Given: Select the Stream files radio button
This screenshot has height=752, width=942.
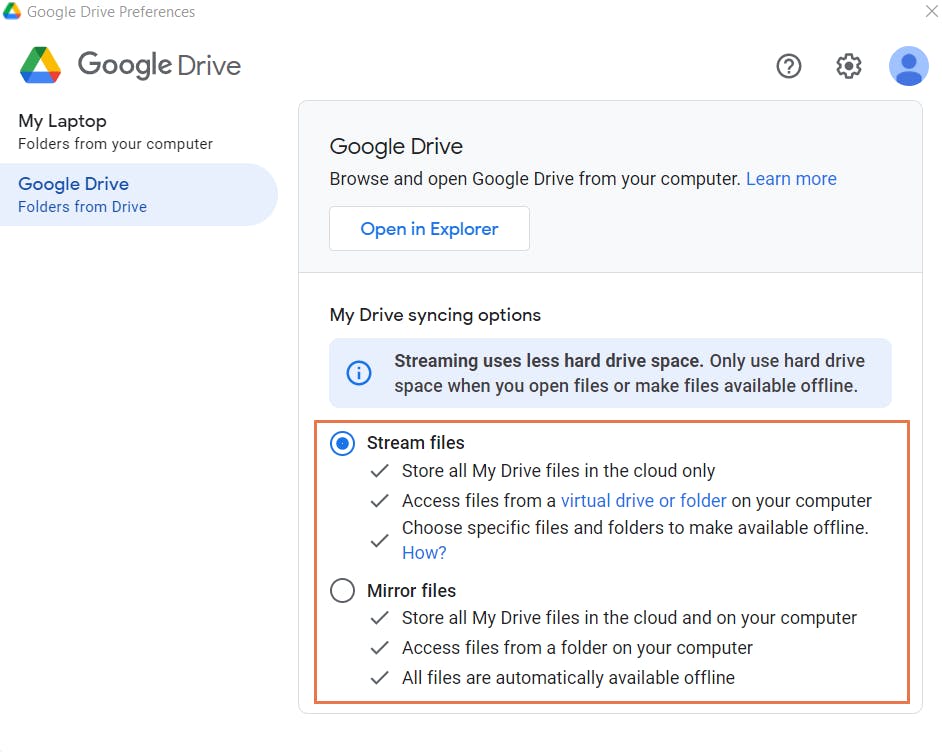Looking at the screenshot, I should (342, 443).
